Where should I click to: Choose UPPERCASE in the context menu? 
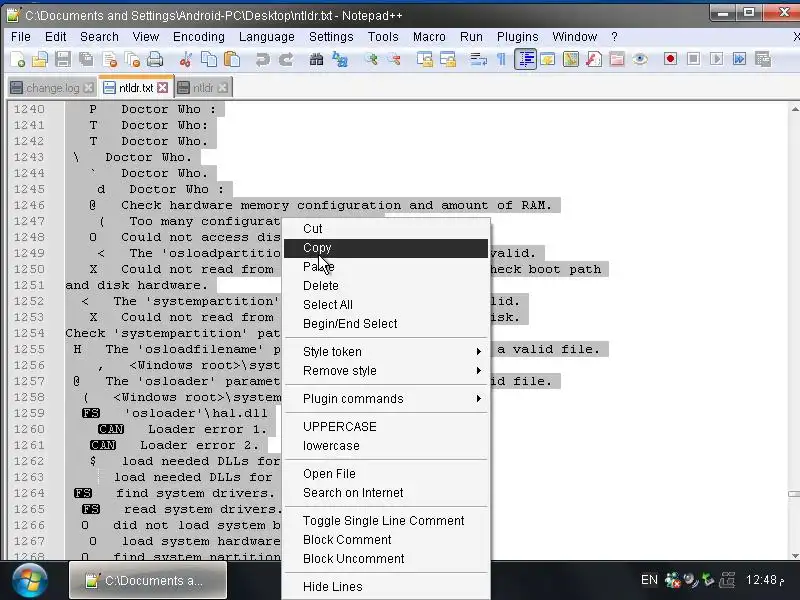[386, 427]
